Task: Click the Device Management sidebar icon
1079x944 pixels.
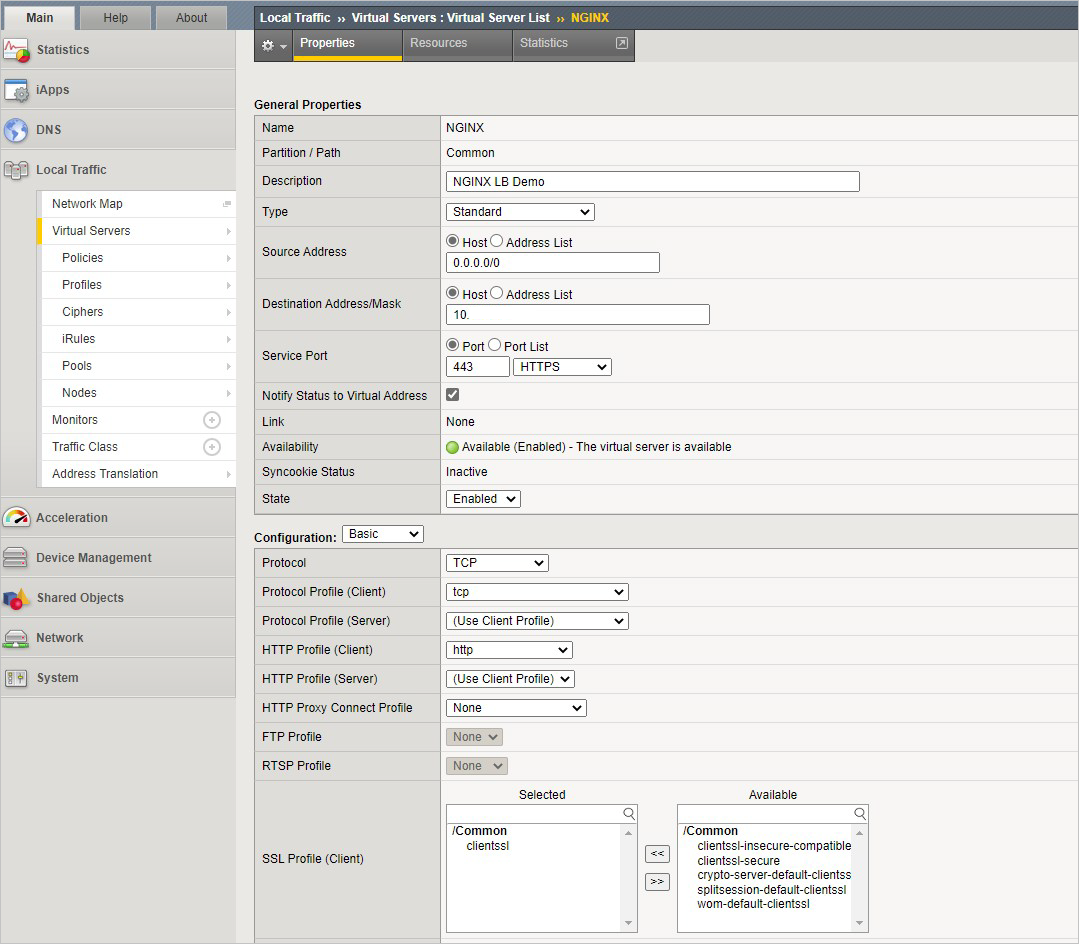Action: tap(17, 557)
